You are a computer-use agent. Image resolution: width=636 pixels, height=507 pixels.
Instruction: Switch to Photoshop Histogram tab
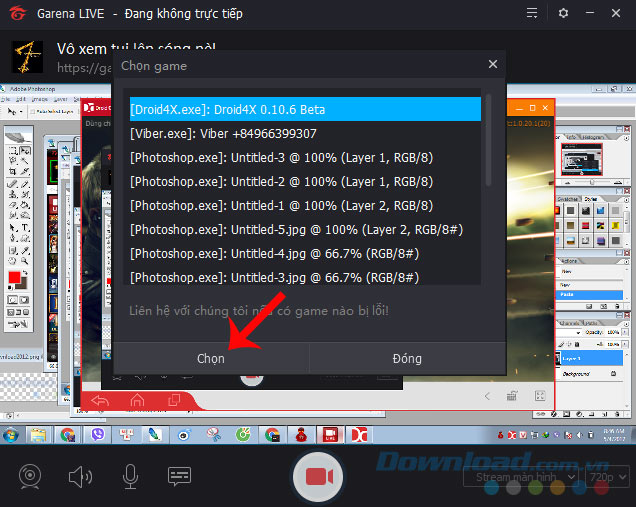(x=593, y=137)
